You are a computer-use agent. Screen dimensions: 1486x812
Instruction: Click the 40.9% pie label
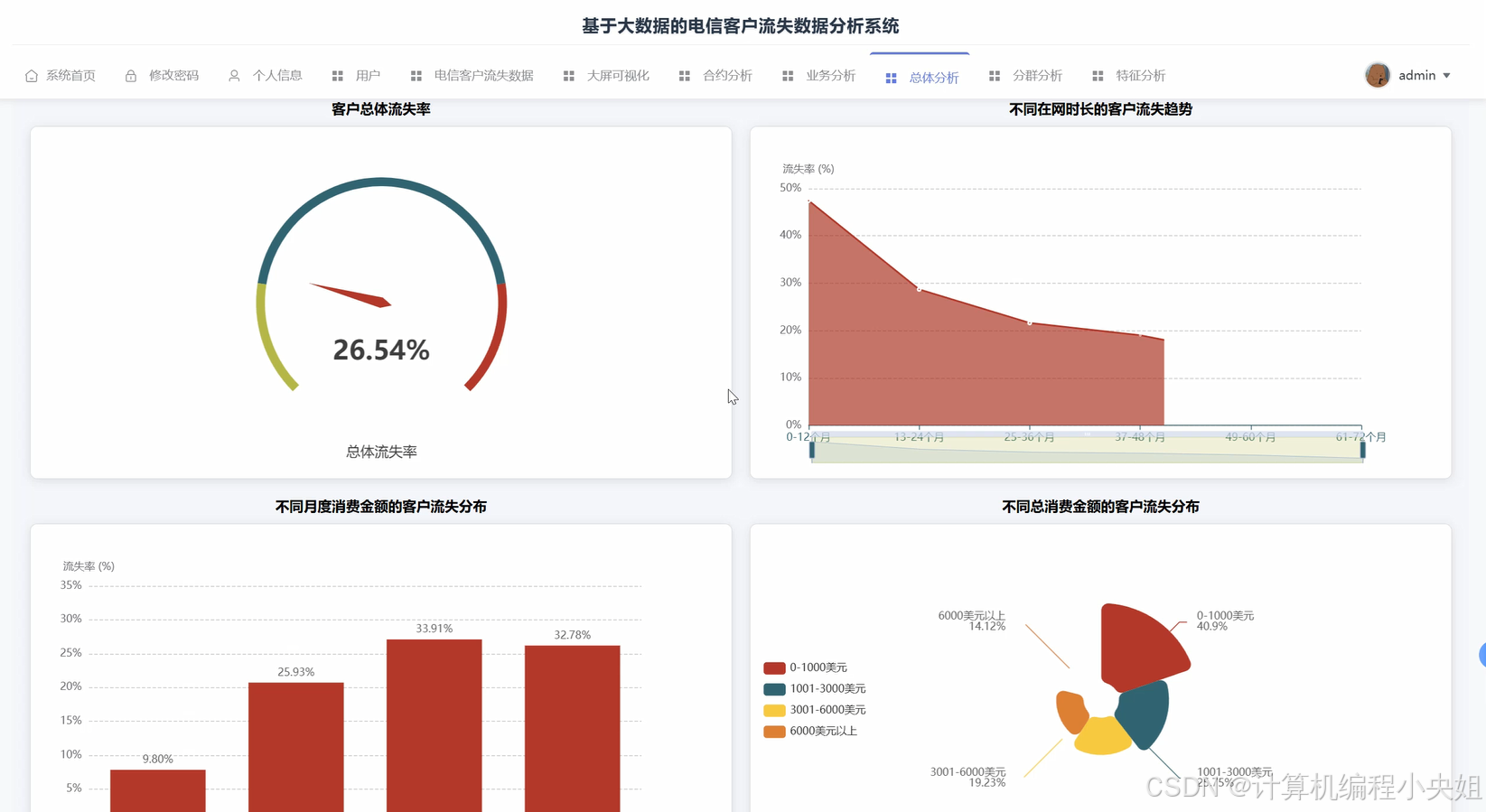tap(1212, 627)
